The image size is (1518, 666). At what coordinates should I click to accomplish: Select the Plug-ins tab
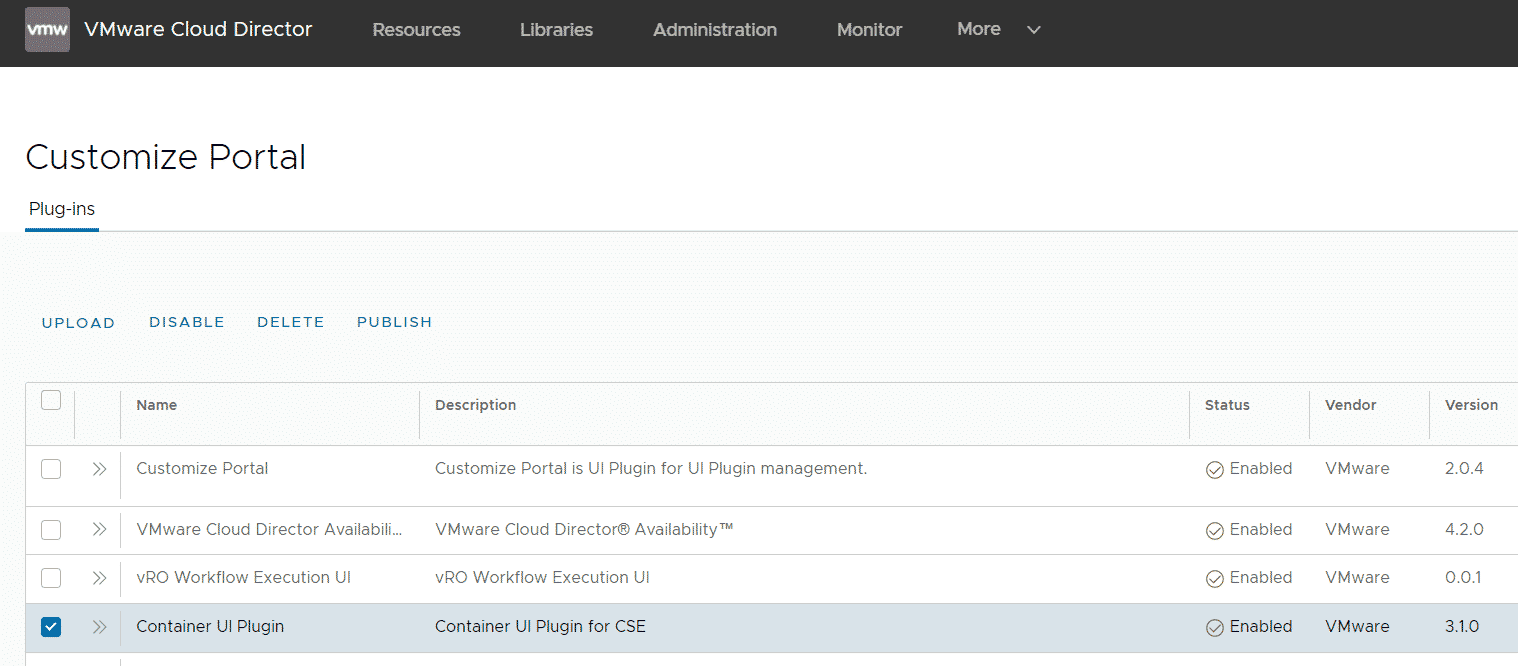pos(62,209)
